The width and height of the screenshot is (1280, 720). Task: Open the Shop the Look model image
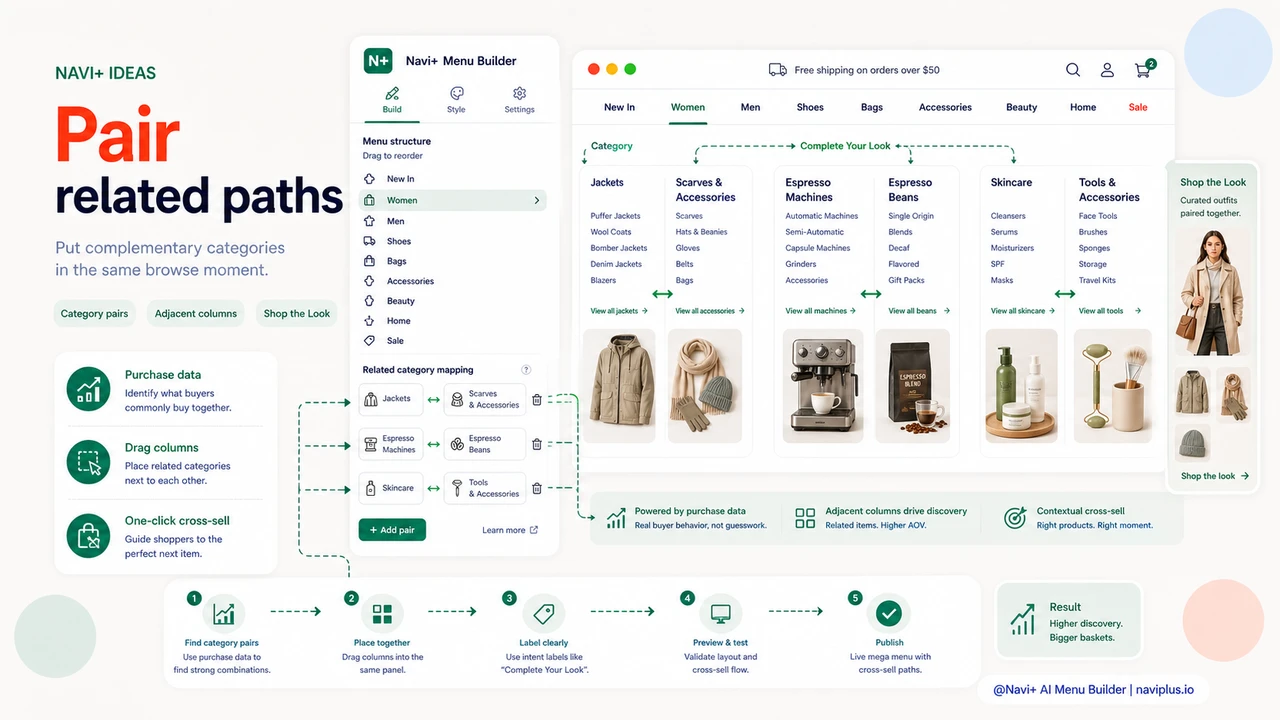click(x=1214, y=293)
